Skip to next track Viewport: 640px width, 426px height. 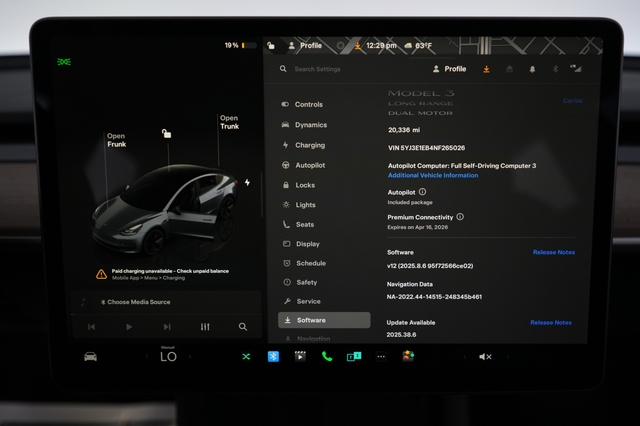[x=167, y=327]
